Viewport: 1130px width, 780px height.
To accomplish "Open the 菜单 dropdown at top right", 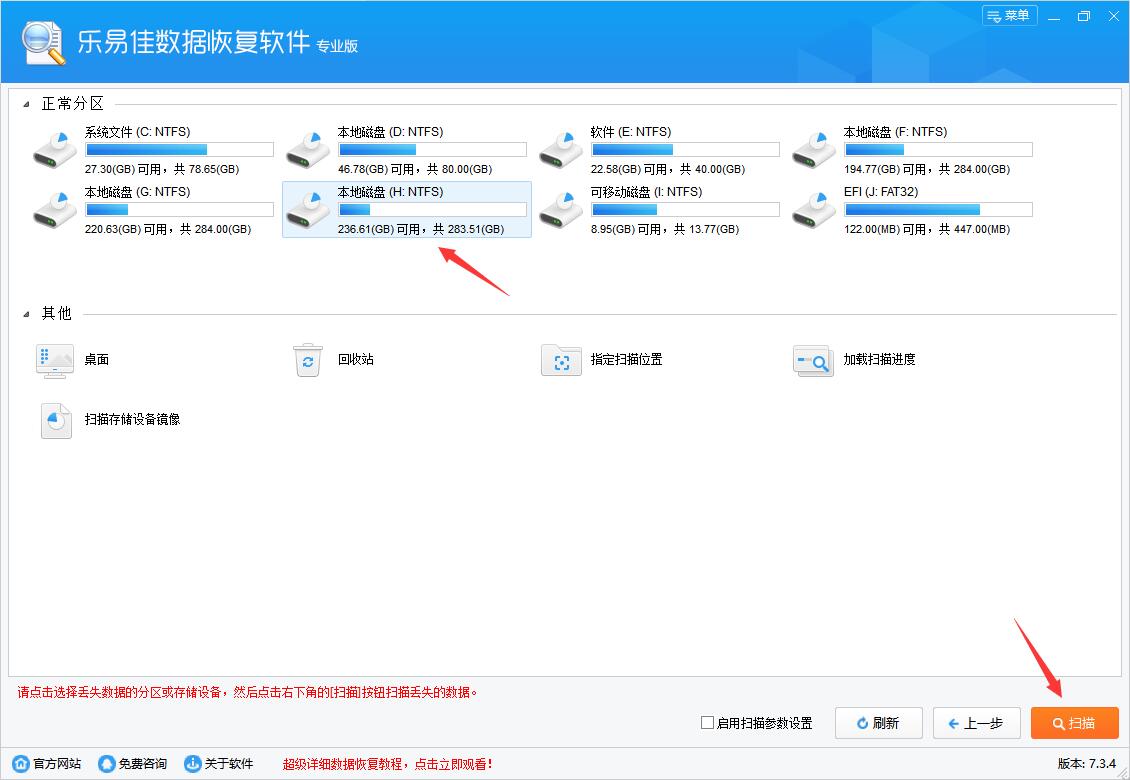I will pos(1009,15).
